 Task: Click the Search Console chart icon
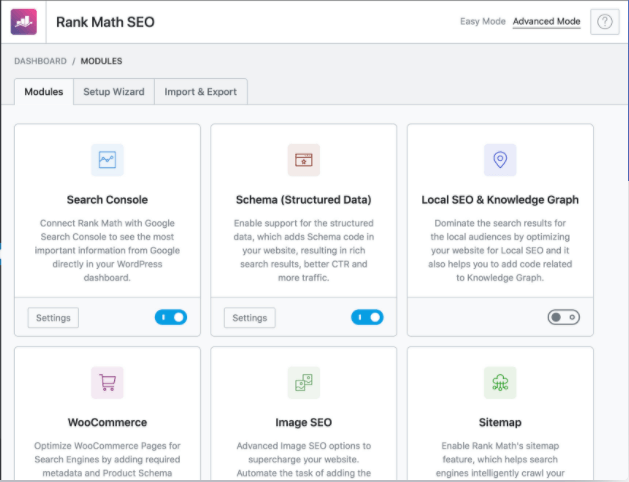click(x=107, y=159)
